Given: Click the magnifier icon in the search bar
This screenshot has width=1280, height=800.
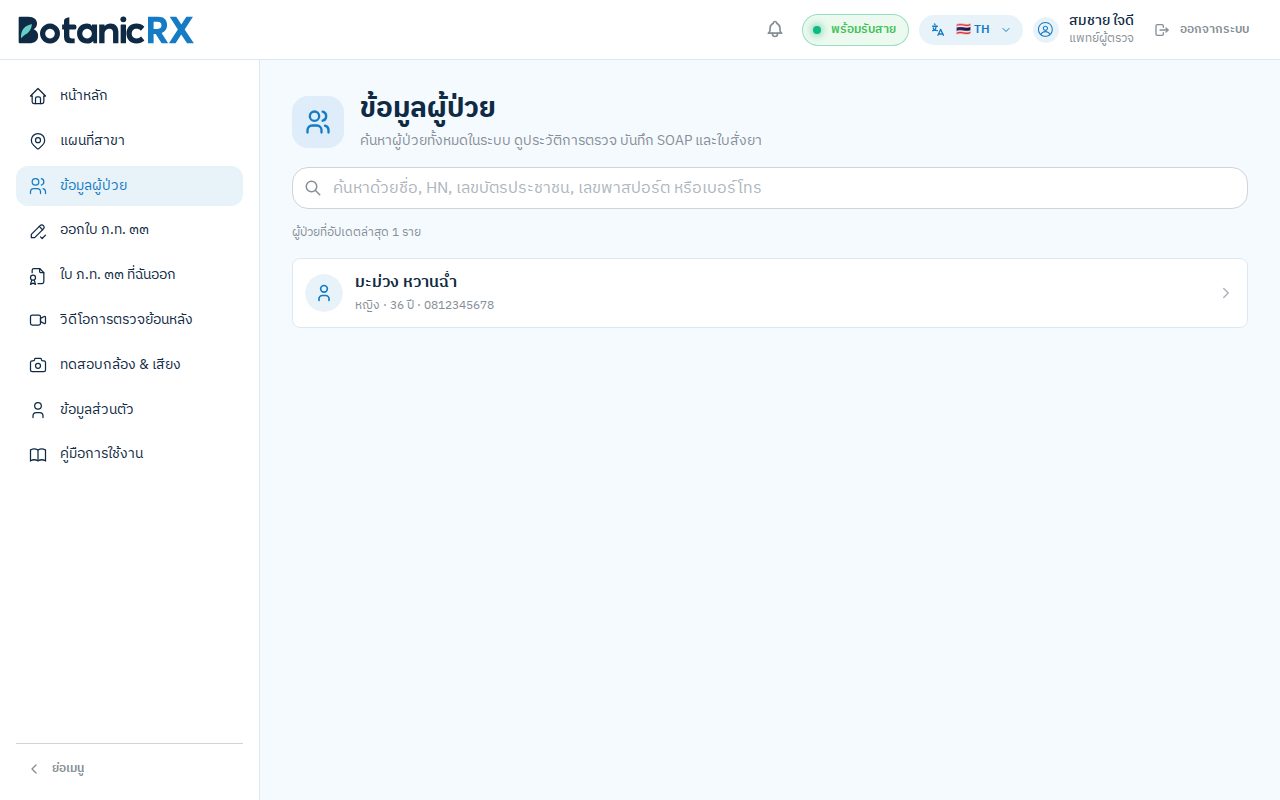Looking at the screenshot, I should (x=313, y=188).
